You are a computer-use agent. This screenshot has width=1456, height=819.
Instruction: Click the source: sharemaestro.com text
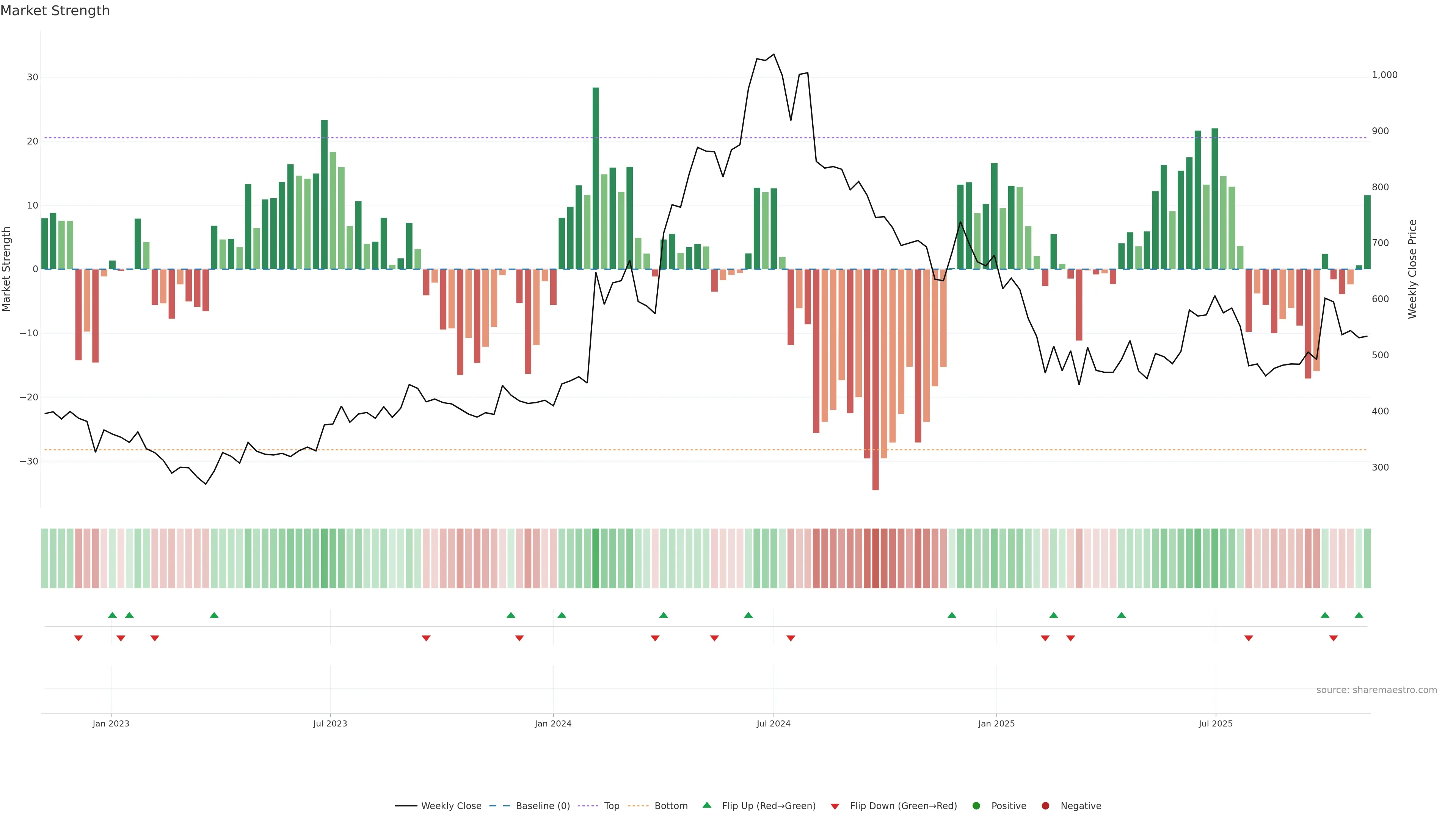(1376, 690)
